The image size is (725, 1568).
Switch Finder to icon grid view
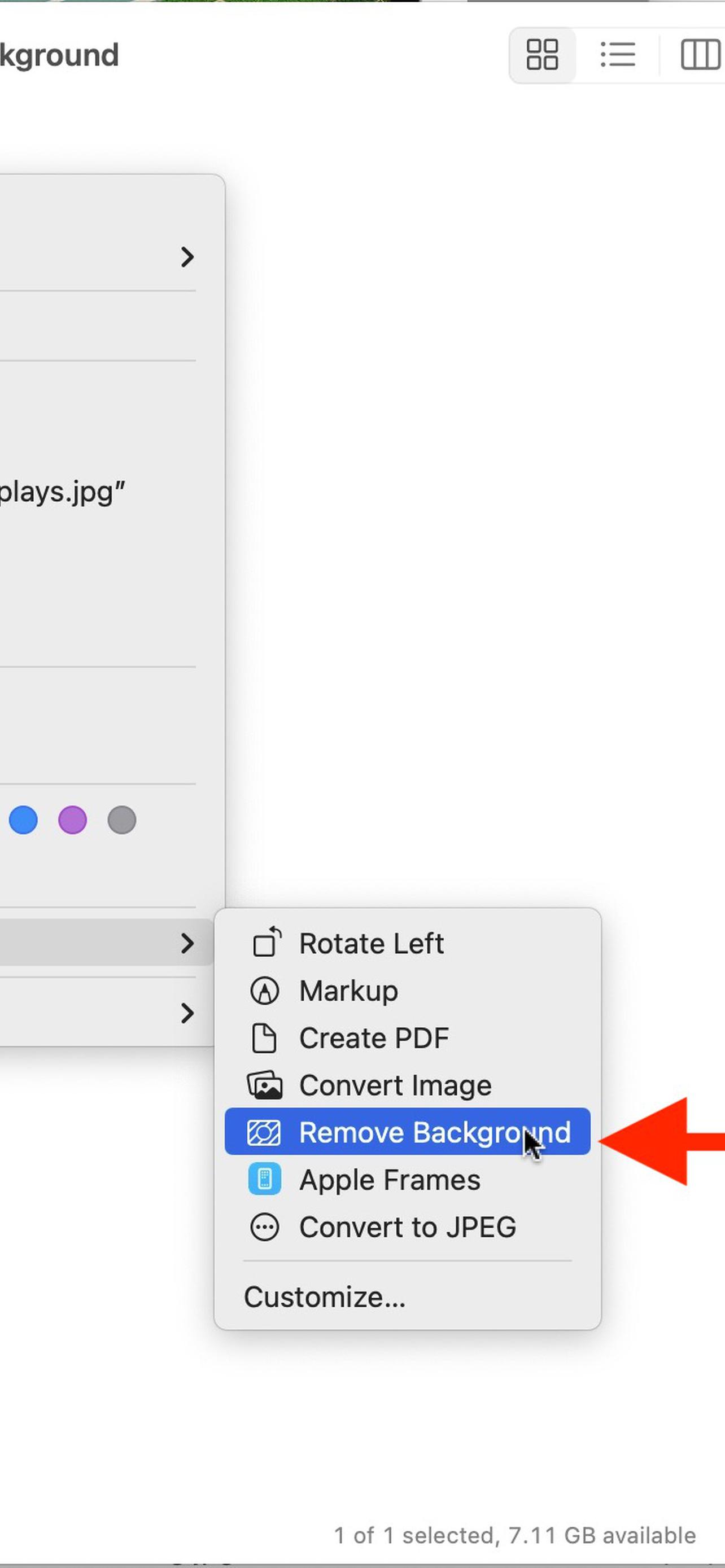pyautogui.click(x=541, y=55)
